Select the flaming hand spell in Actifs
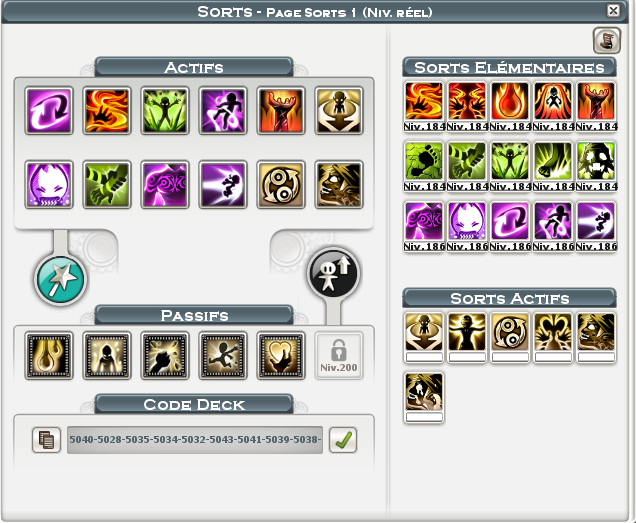 [107, 110]
